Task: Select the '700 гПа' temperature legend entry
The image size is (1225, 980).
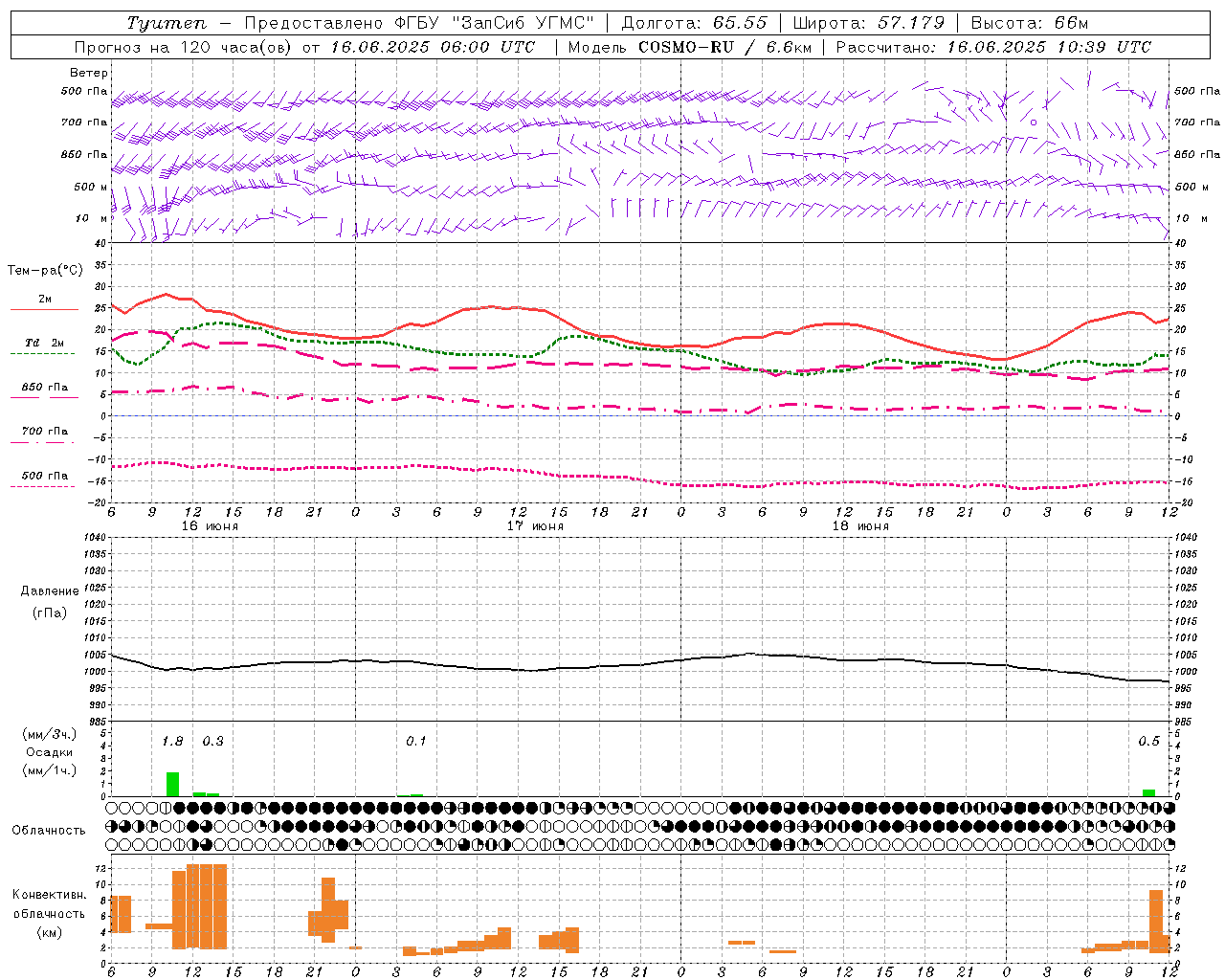Action: [x=45, y=432]
